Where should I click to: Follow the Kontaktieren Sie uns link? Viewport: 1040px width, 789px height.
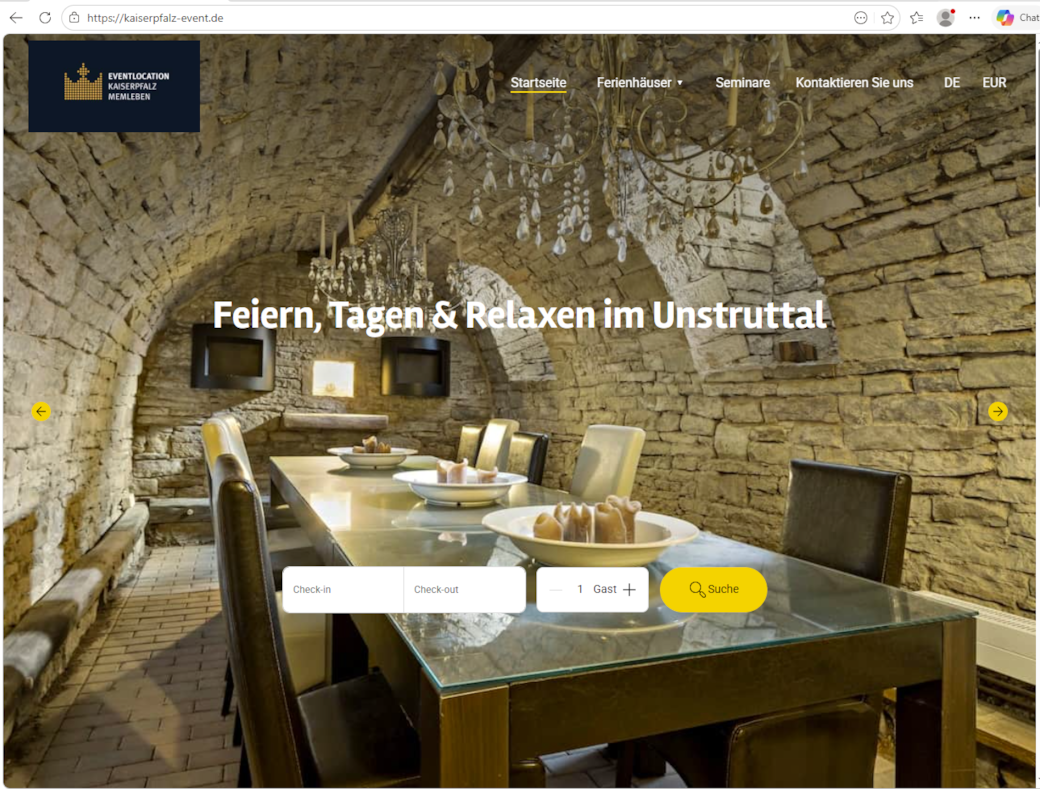[x=854, y=83]
